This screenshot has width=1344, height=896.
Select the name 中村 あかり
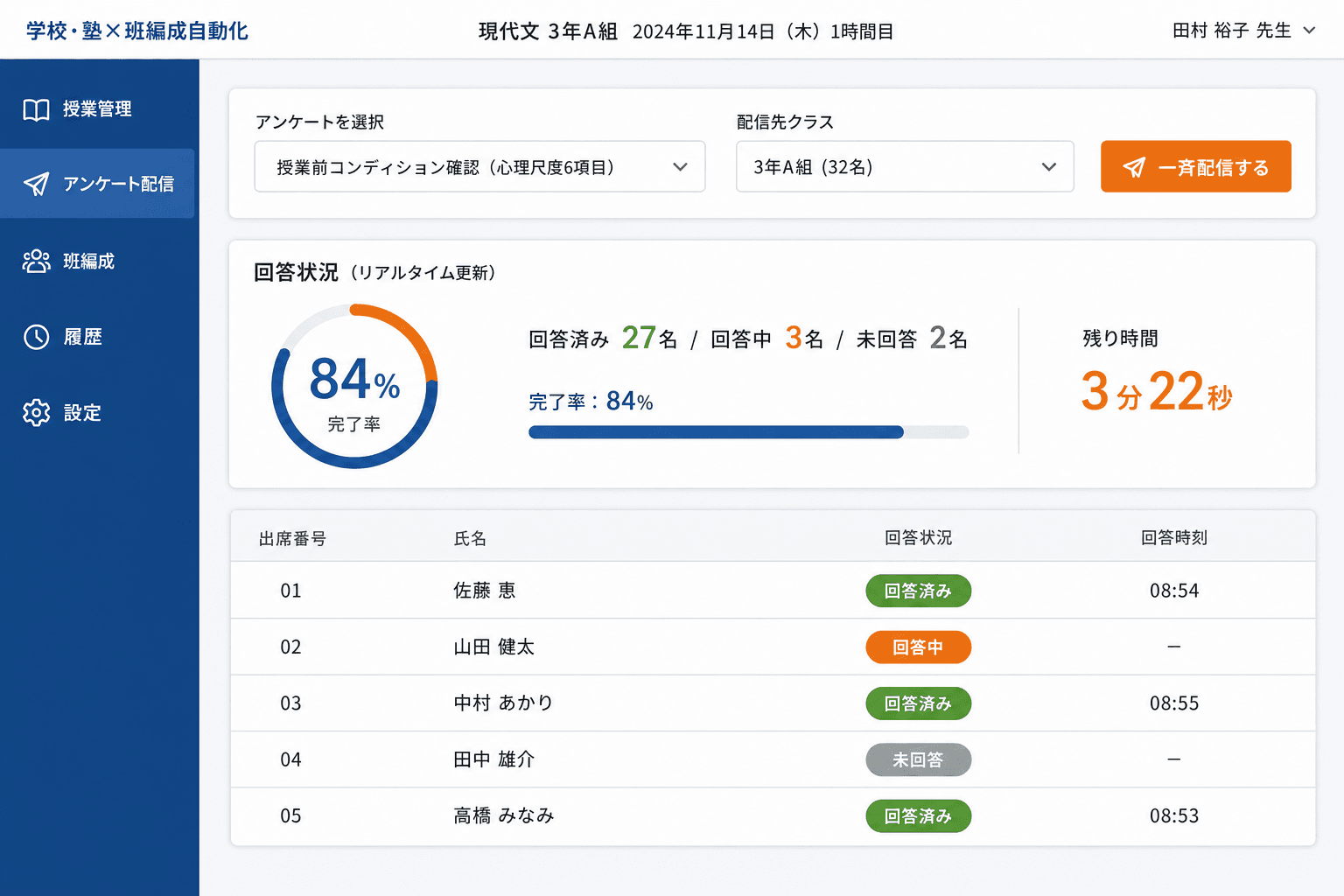[x=503, y=703]
